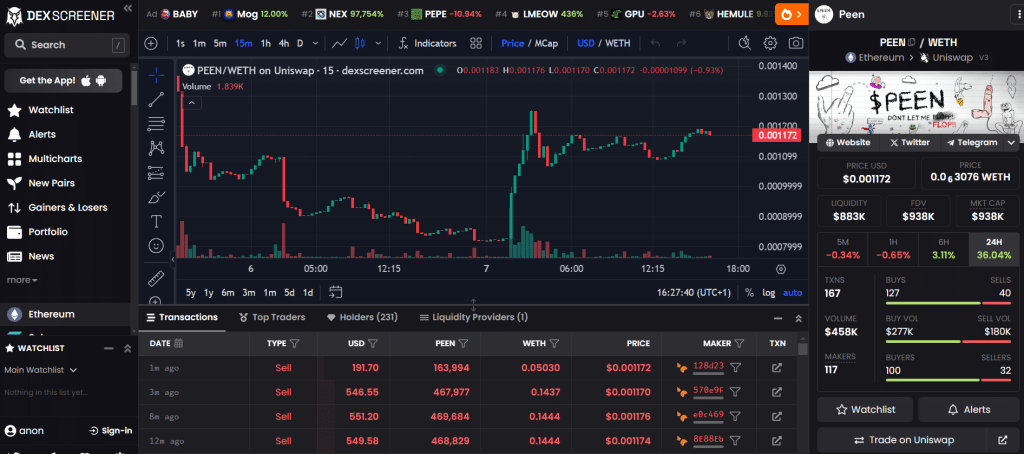Open the timeframe dropdown arrow after D
1024x454 pixels.
(315, 44)
